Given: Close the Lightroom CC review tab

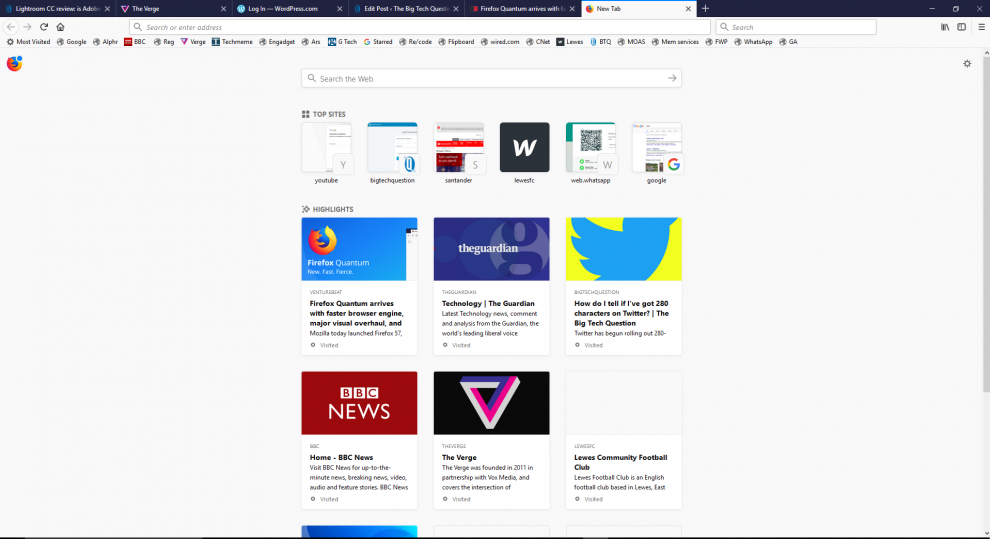Looking at the screenshot, I should (107, 9).
